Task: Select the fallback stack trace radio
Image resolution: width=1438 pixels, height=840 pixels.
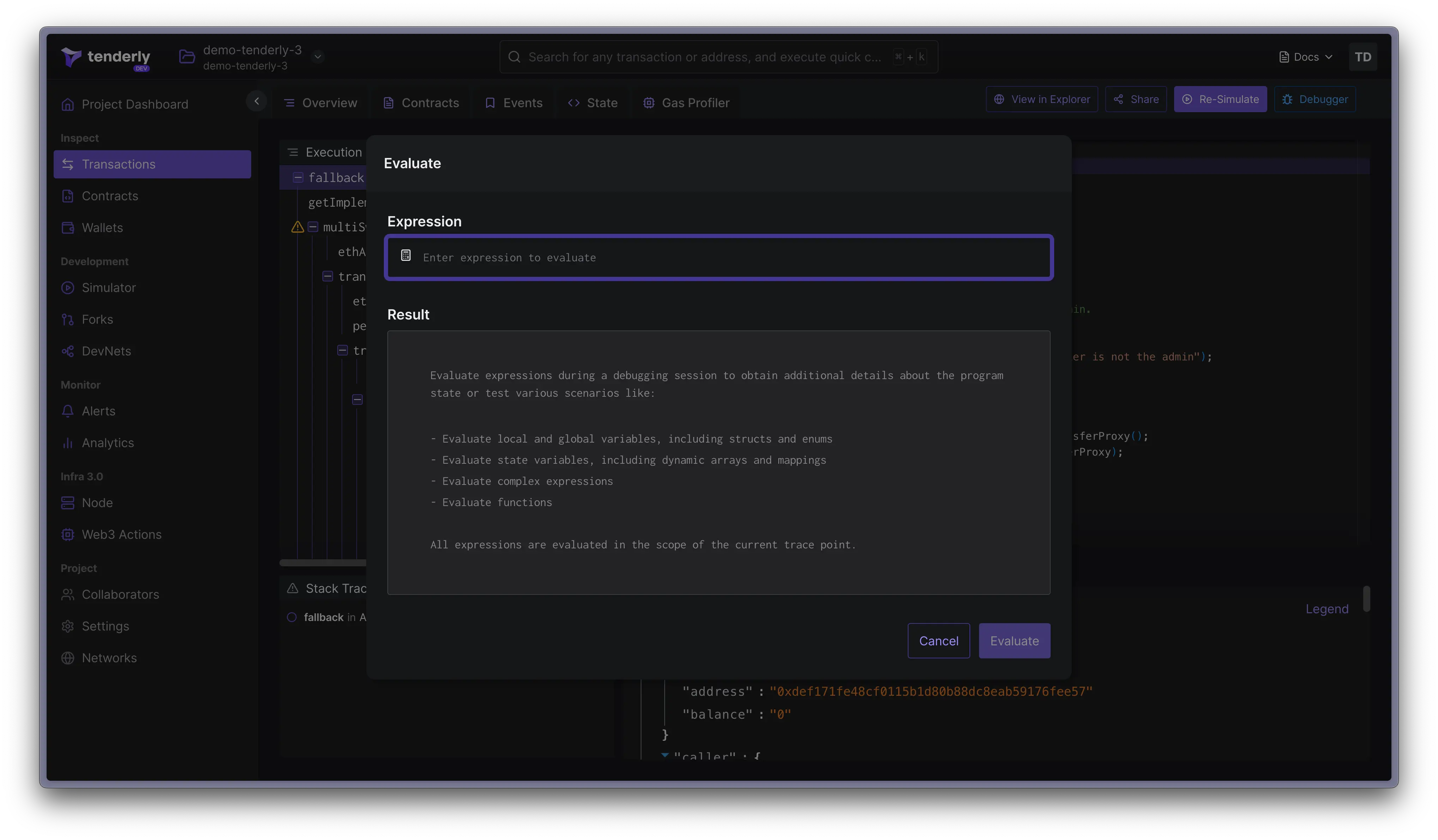Action: coord(292,617)
